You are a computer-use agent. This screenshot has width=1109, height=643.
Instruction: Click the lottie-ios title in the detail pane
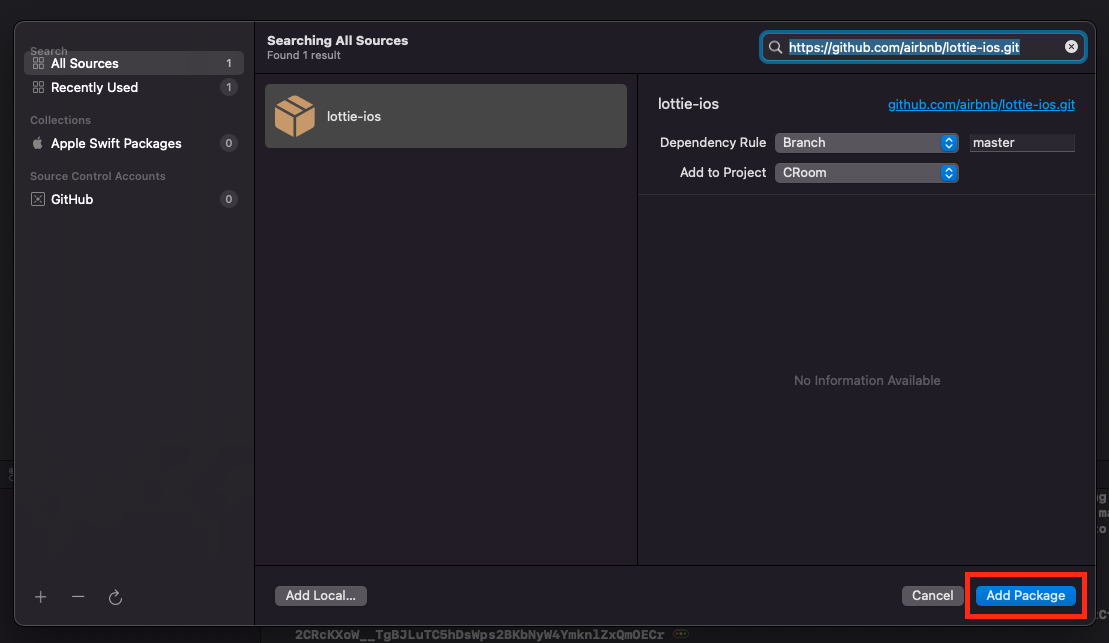688,104
